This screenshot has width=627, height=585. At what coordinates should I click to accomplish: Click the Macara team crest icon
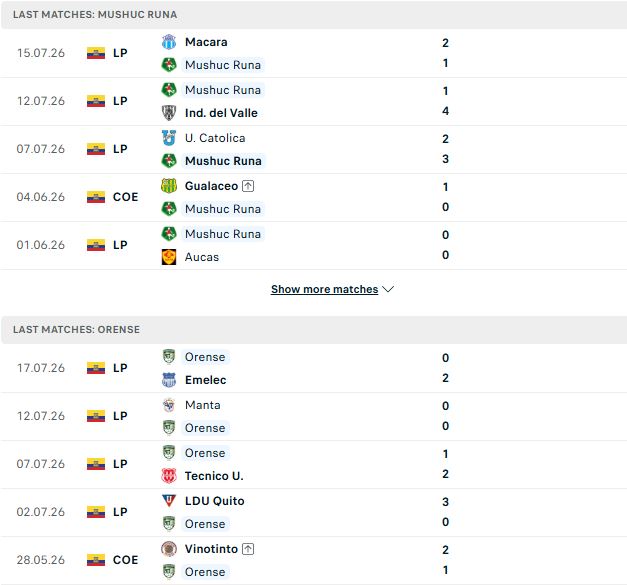(x=169, y=42)
